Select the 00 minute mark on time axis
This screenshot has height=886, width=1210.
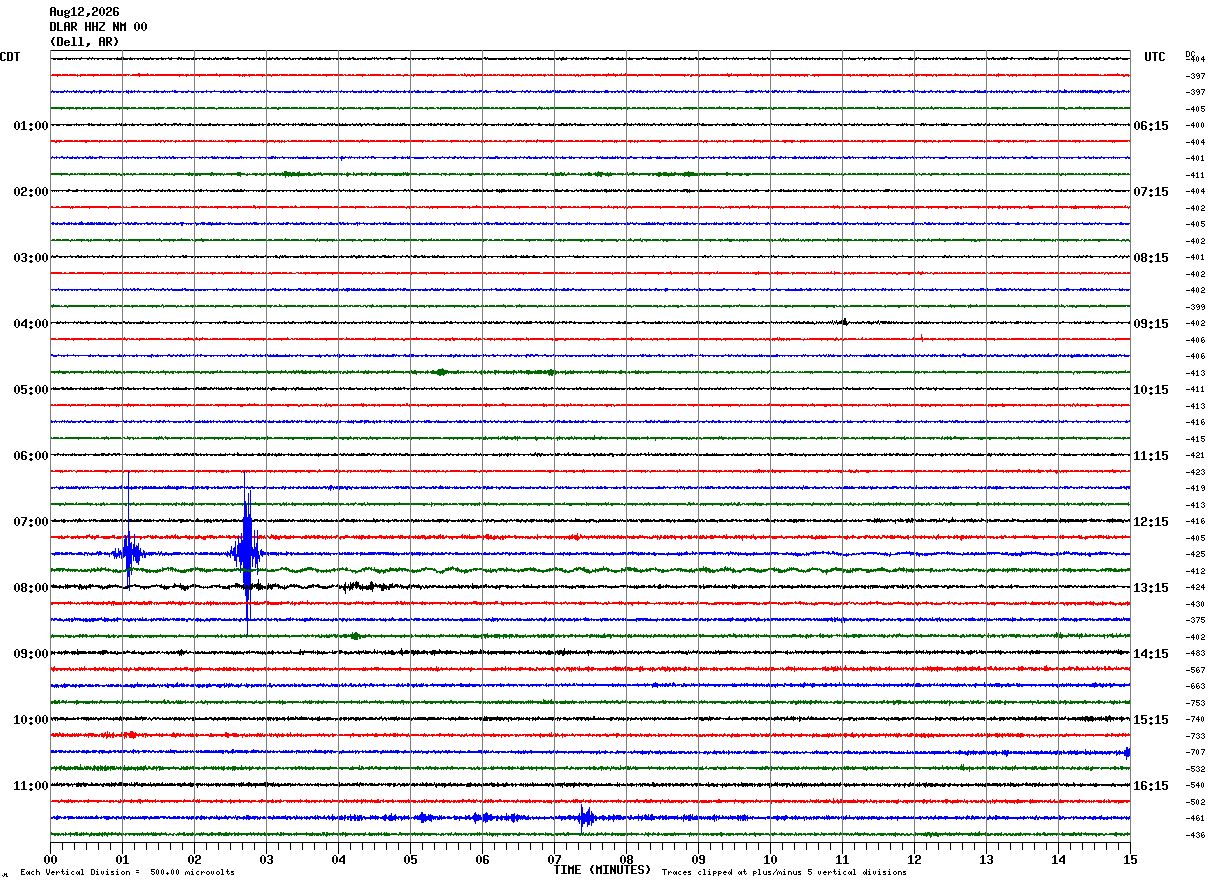point(50,859)
